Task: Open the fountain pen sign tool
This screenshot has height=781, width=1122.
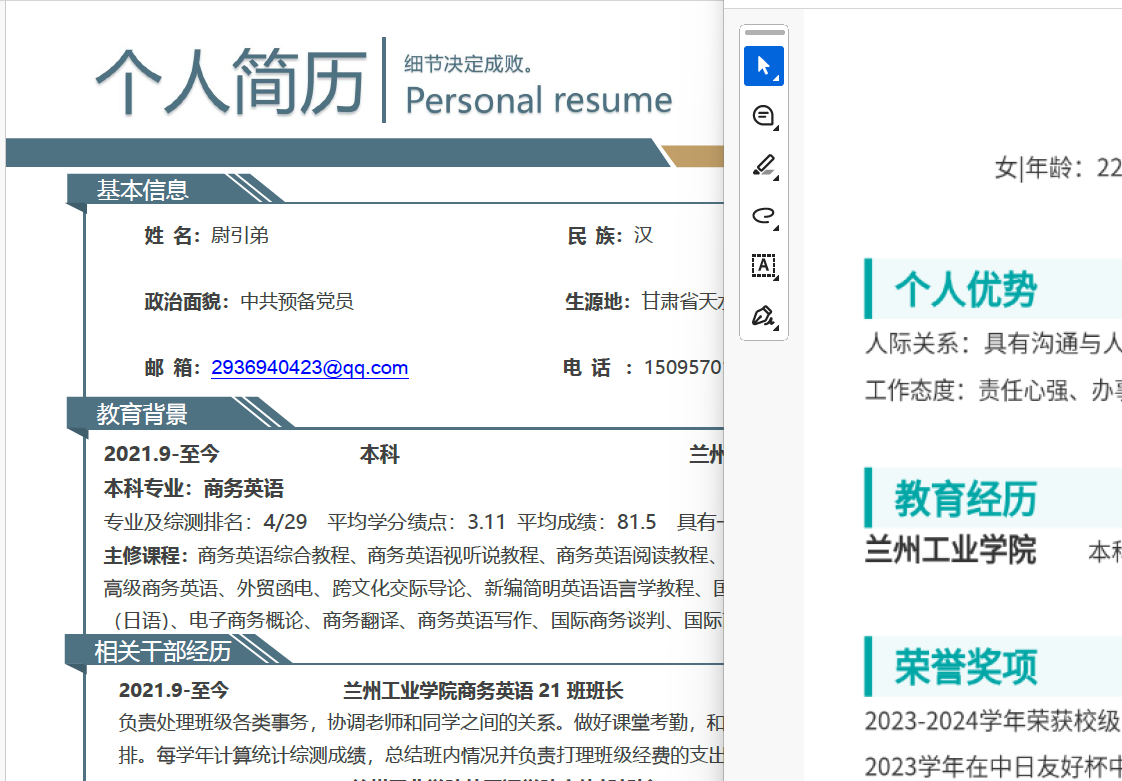Action: point(764,316)
